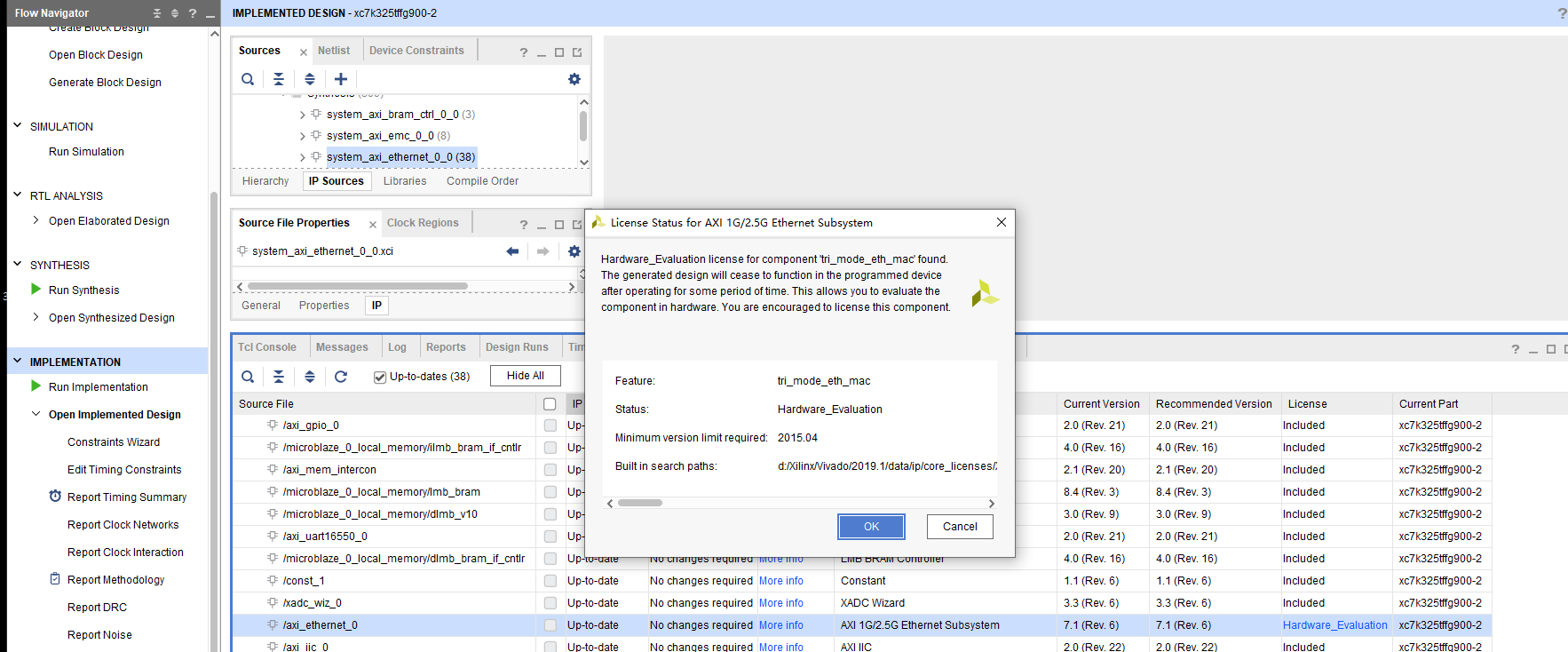
Task: Go forward with Source File Properties arrow
Action: 543,251
